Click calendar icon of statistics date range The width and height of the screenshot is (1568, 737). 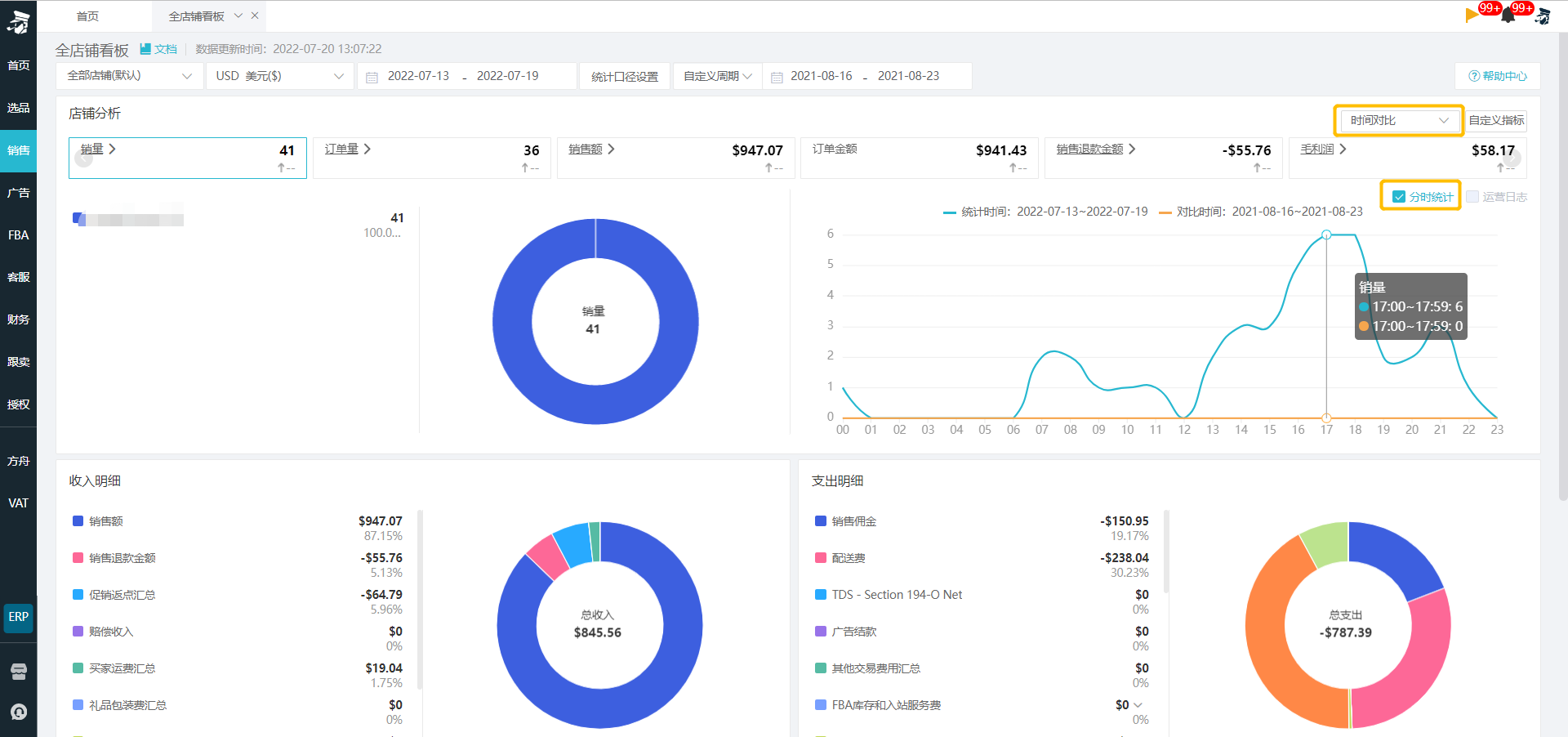pyautogui.click(x=372, y=77)
